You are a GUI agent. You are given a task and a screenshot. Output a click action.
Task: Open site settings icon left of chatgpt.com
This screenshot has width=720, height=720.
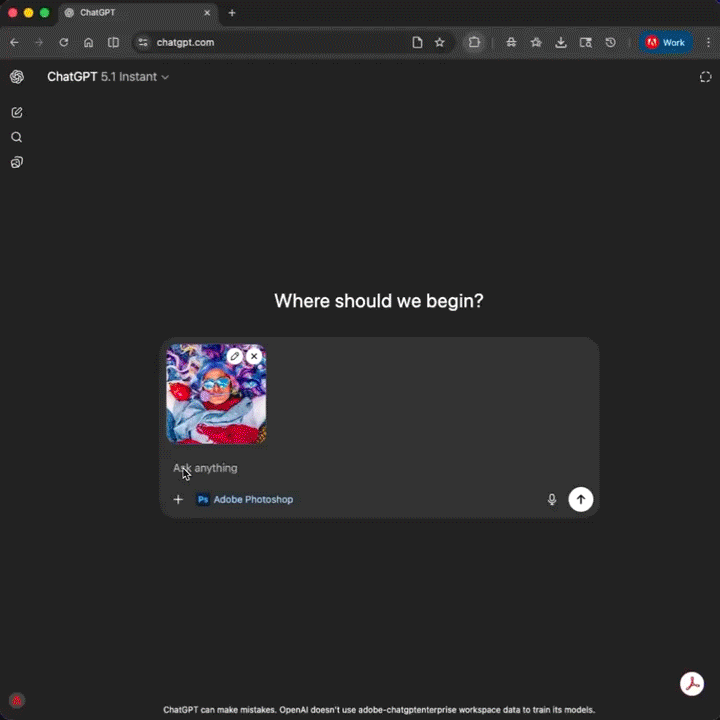[x=143, y=42]
